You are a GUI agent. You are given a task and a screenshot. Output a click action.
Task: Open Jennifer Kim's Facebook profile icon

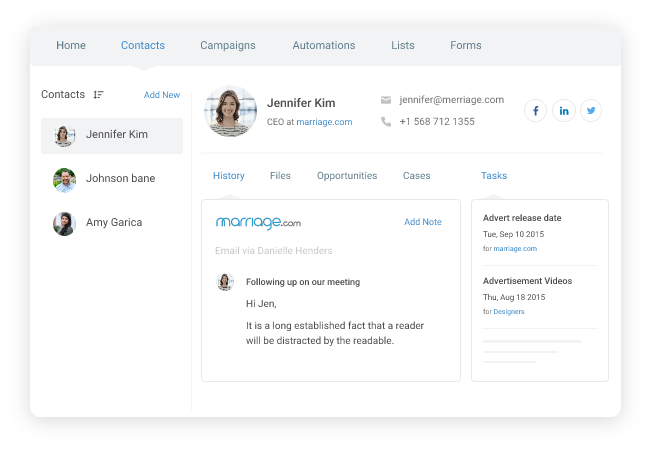click(x=536, y=111)
